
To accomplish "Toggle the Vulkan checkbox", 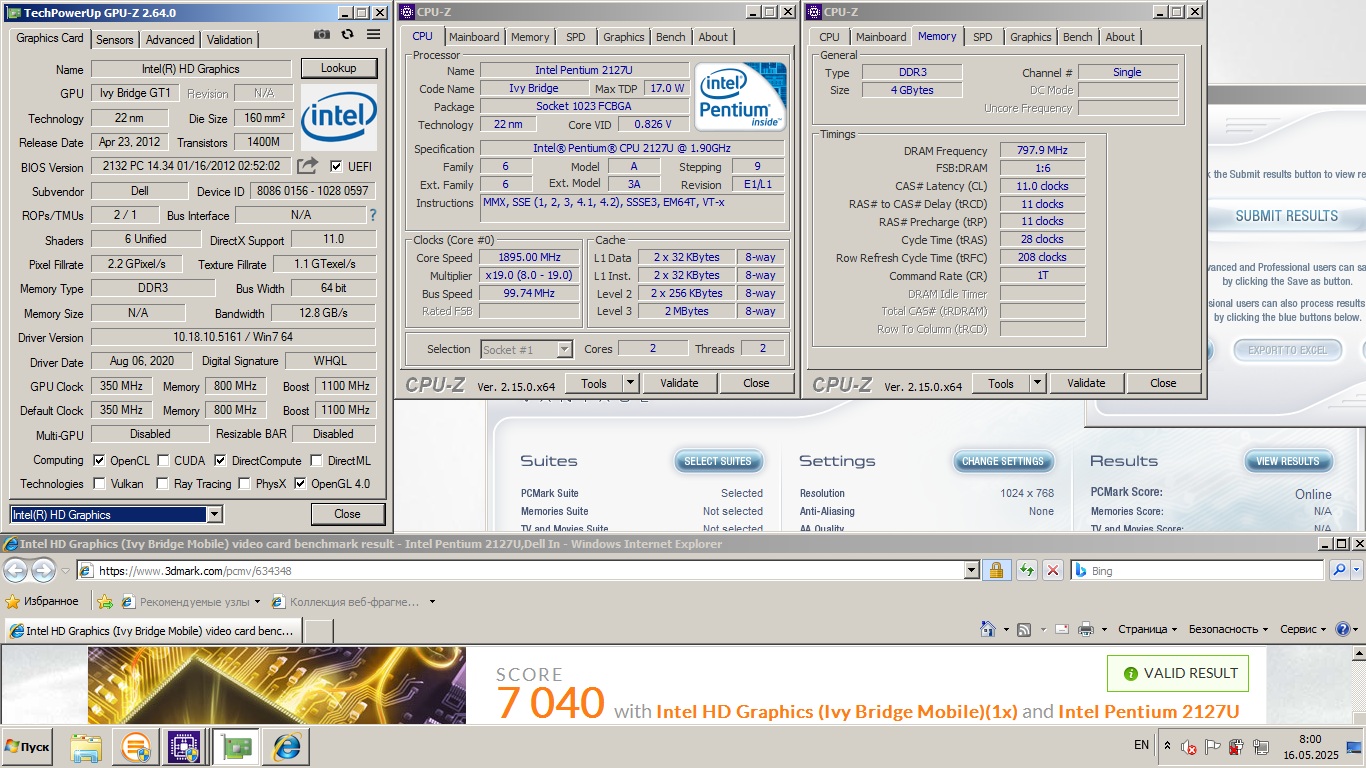I will (99, 484).
